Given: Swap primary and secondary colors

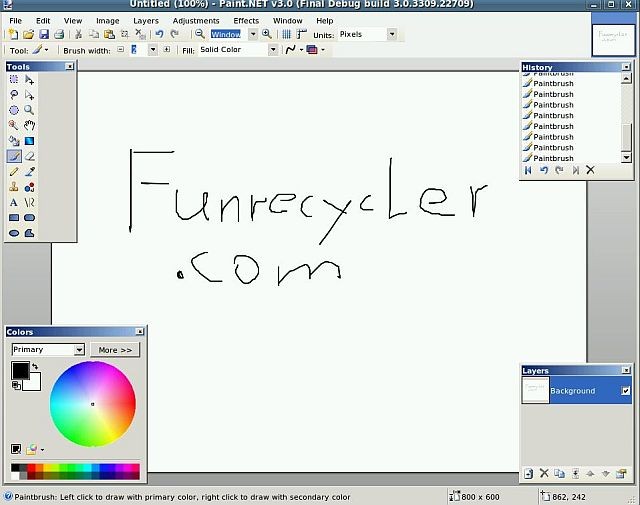Looking at the screenshot, I should (35, 366).
